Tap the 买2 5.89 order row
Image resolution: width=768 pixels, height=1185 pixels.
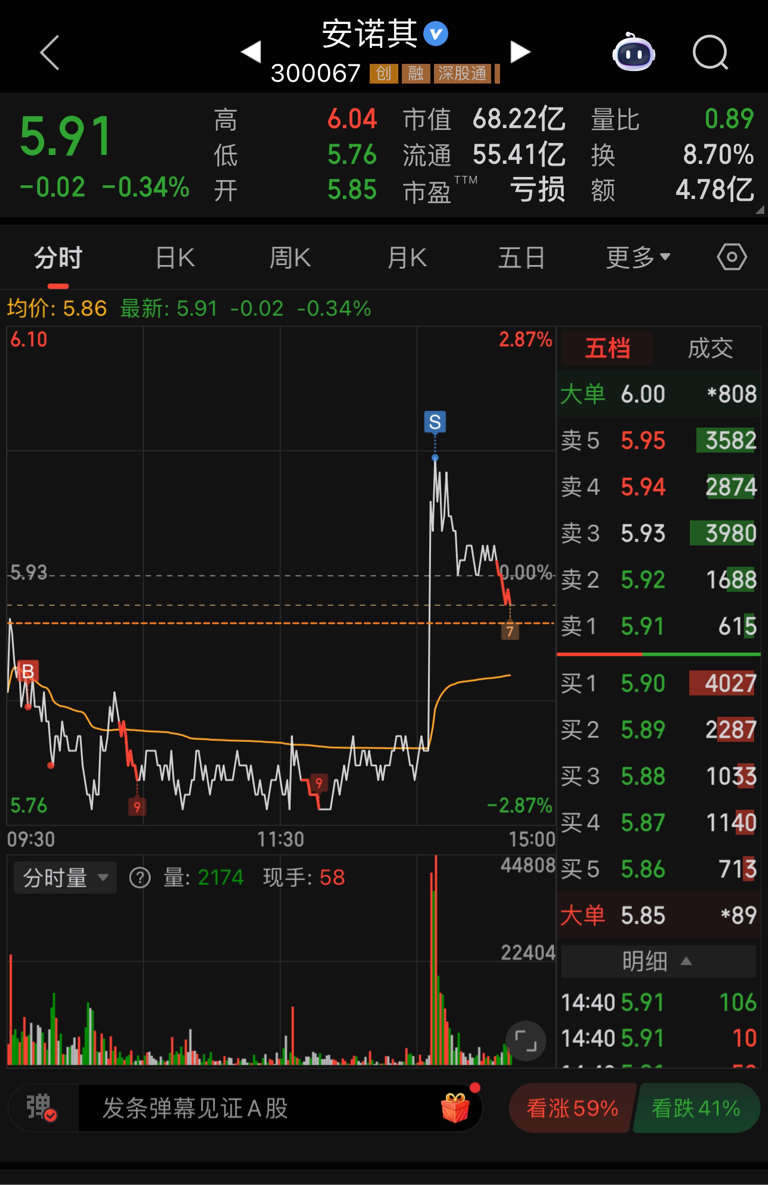658,729
